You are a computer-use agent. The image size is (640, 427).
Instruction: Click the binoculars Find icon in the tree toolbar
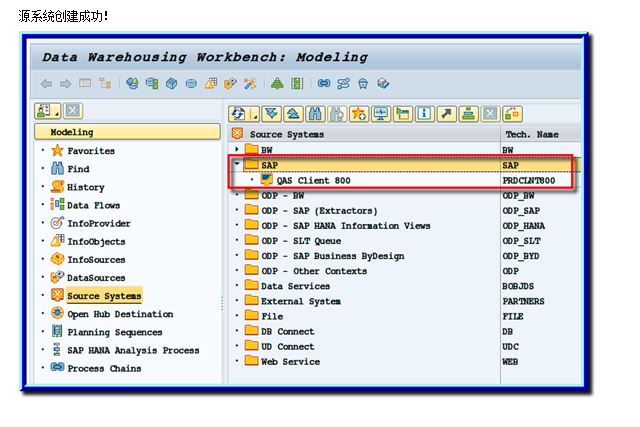coord(315,114)
